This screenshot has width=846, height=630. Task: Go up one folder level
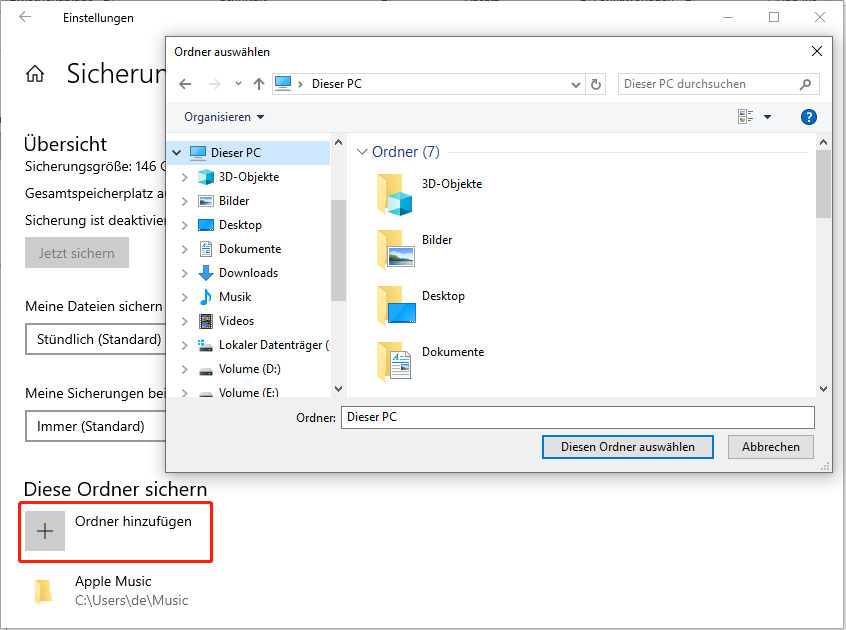click(x=259, y=84)
